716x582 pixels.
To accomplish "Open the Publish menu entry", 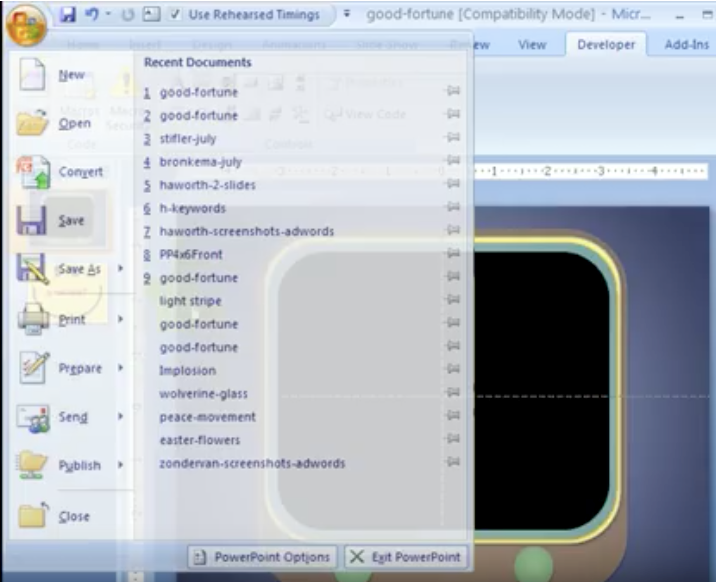I will [x=79, y=465].
